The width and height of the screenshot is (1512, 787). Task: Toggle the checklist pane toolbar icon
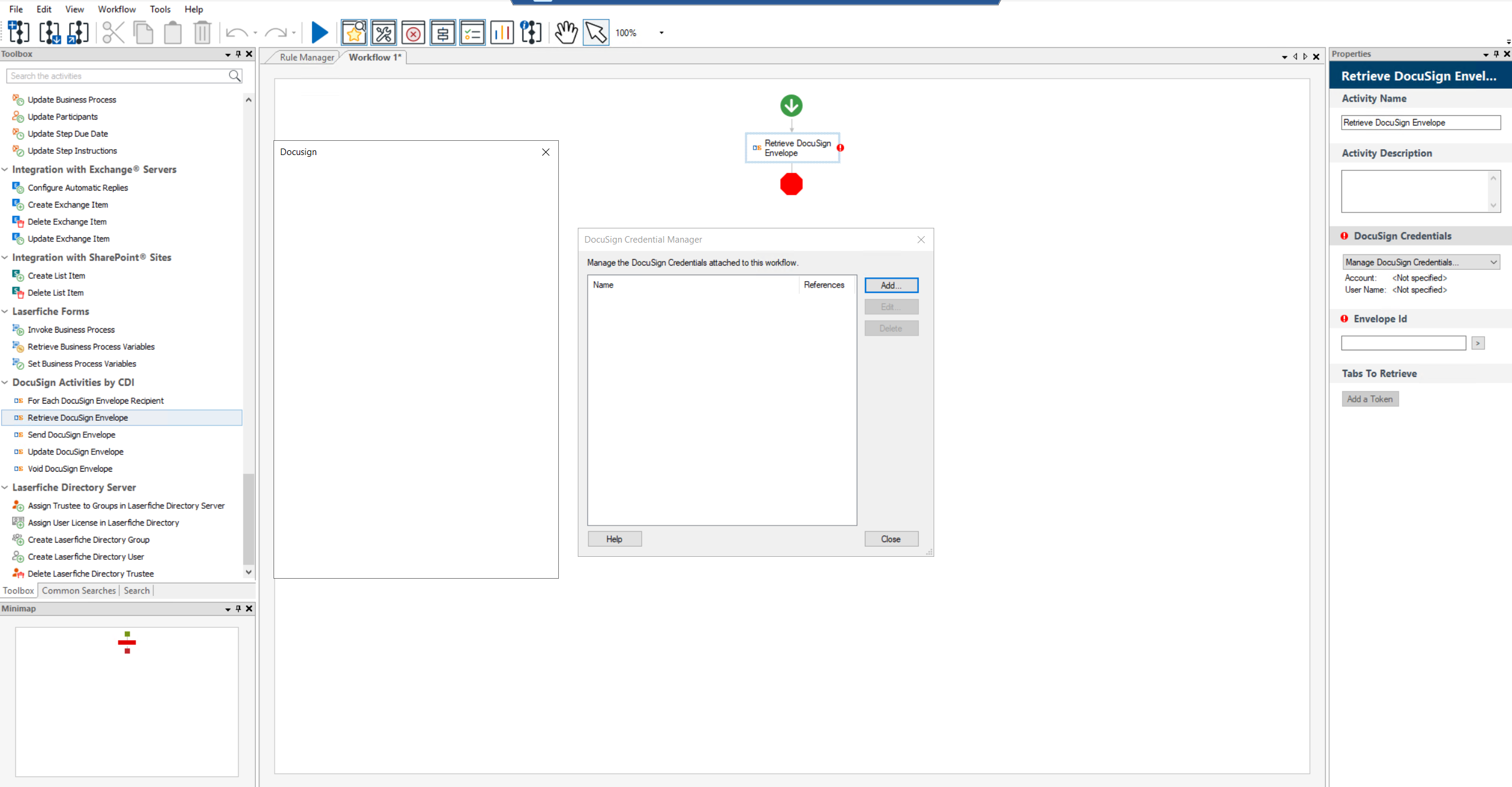coord(472,33)
